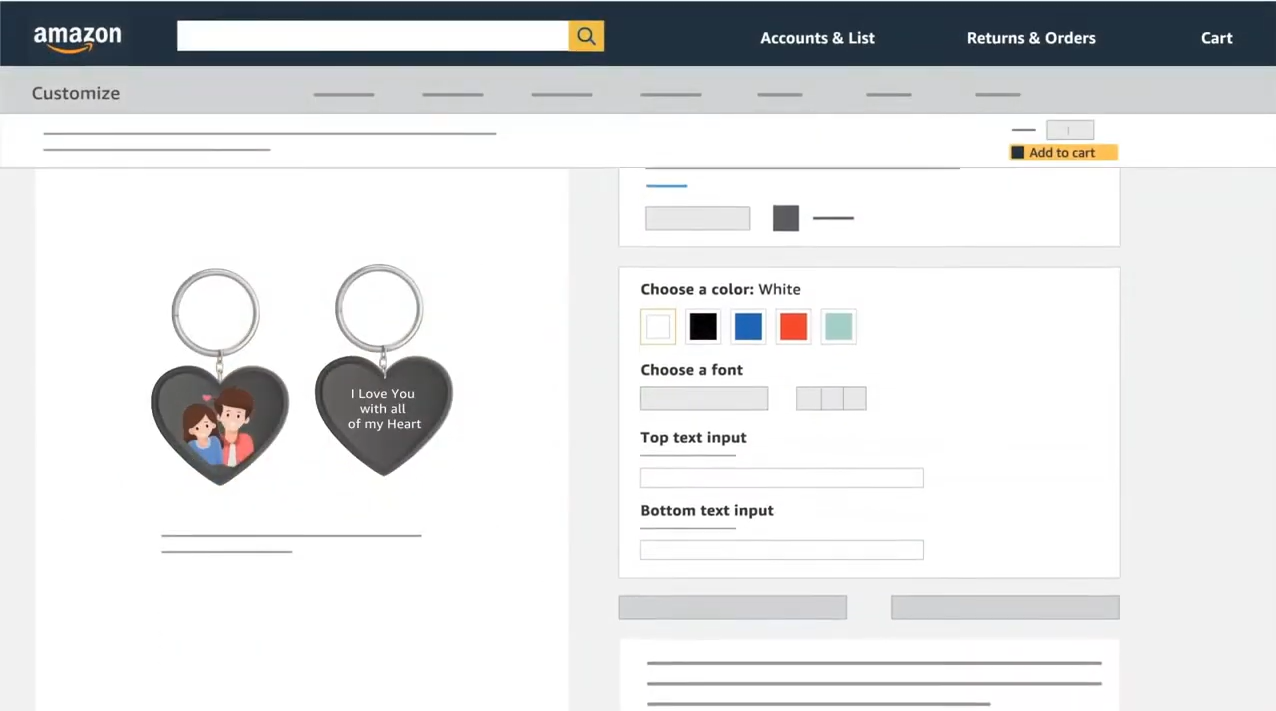Click the Top text input field
Viewport: 1276px width, 711px height.
tap(781, 477)
